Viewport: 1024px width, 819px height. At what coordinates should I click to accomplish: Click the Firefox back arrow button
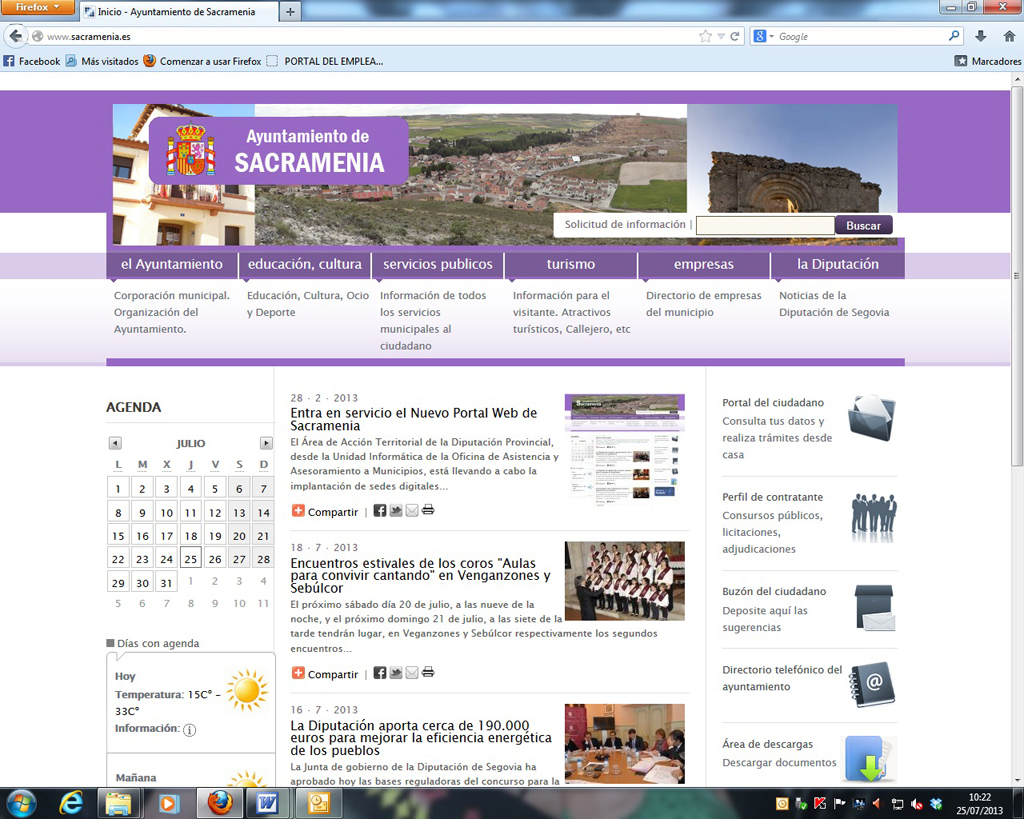(15, 36)
